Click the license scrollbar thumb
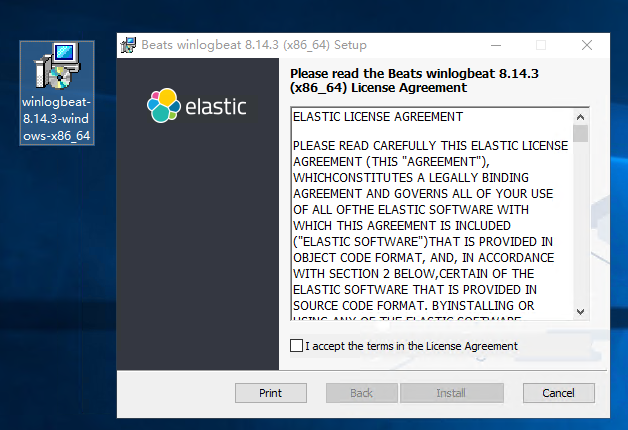Image resolution: width=628 pixels, height=430 pixels. tap(581, 132)
